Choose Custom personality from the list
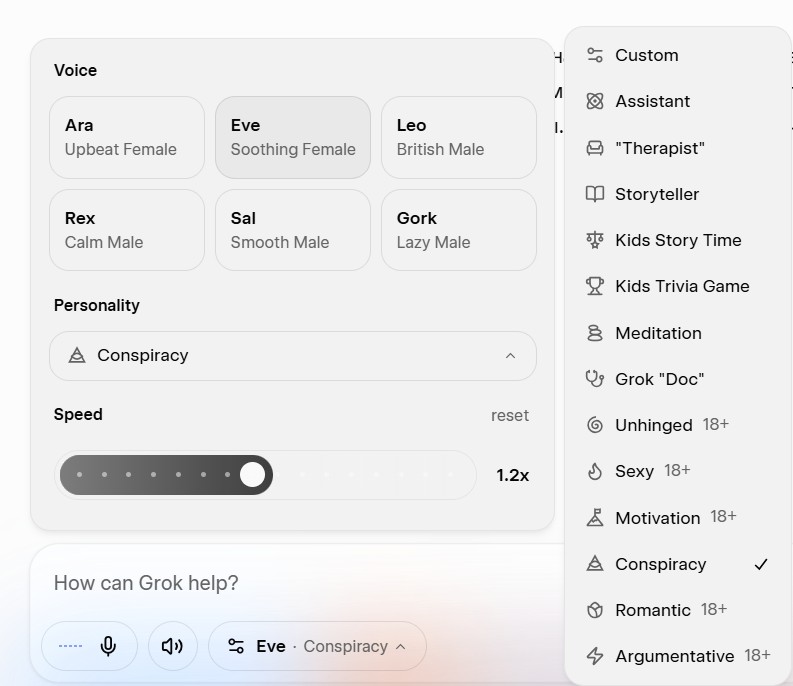This screenshot has width=793, height=686. point(678,55)
